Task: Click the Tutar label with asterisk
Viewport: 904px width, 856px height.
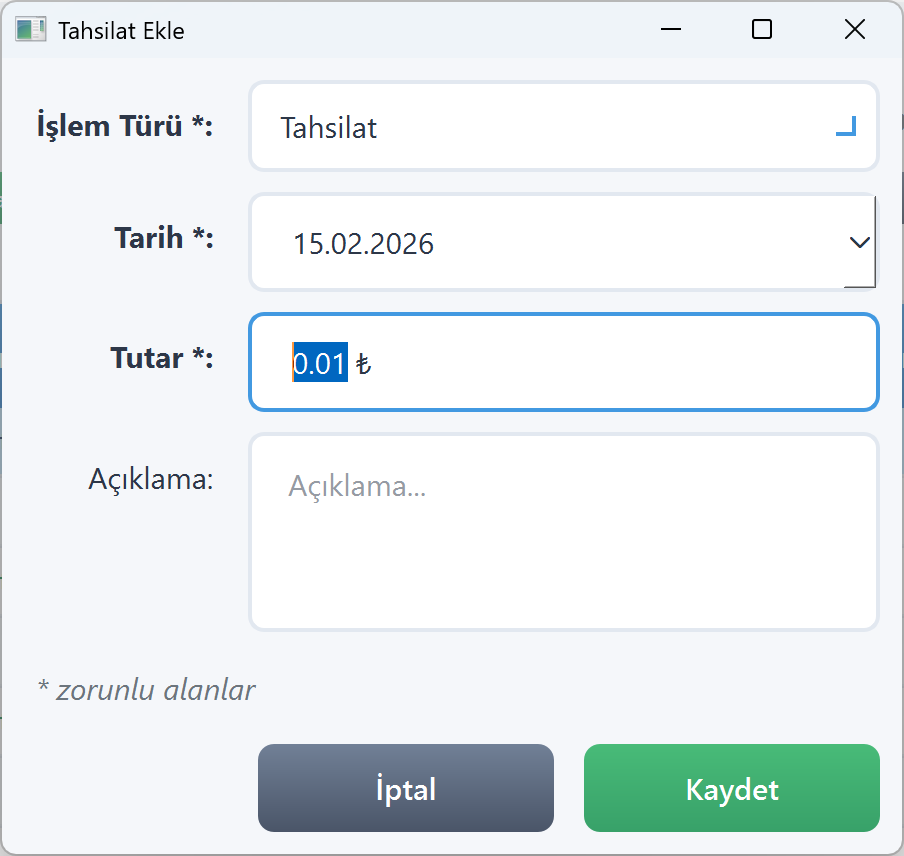Action: [x=162, y=359]
